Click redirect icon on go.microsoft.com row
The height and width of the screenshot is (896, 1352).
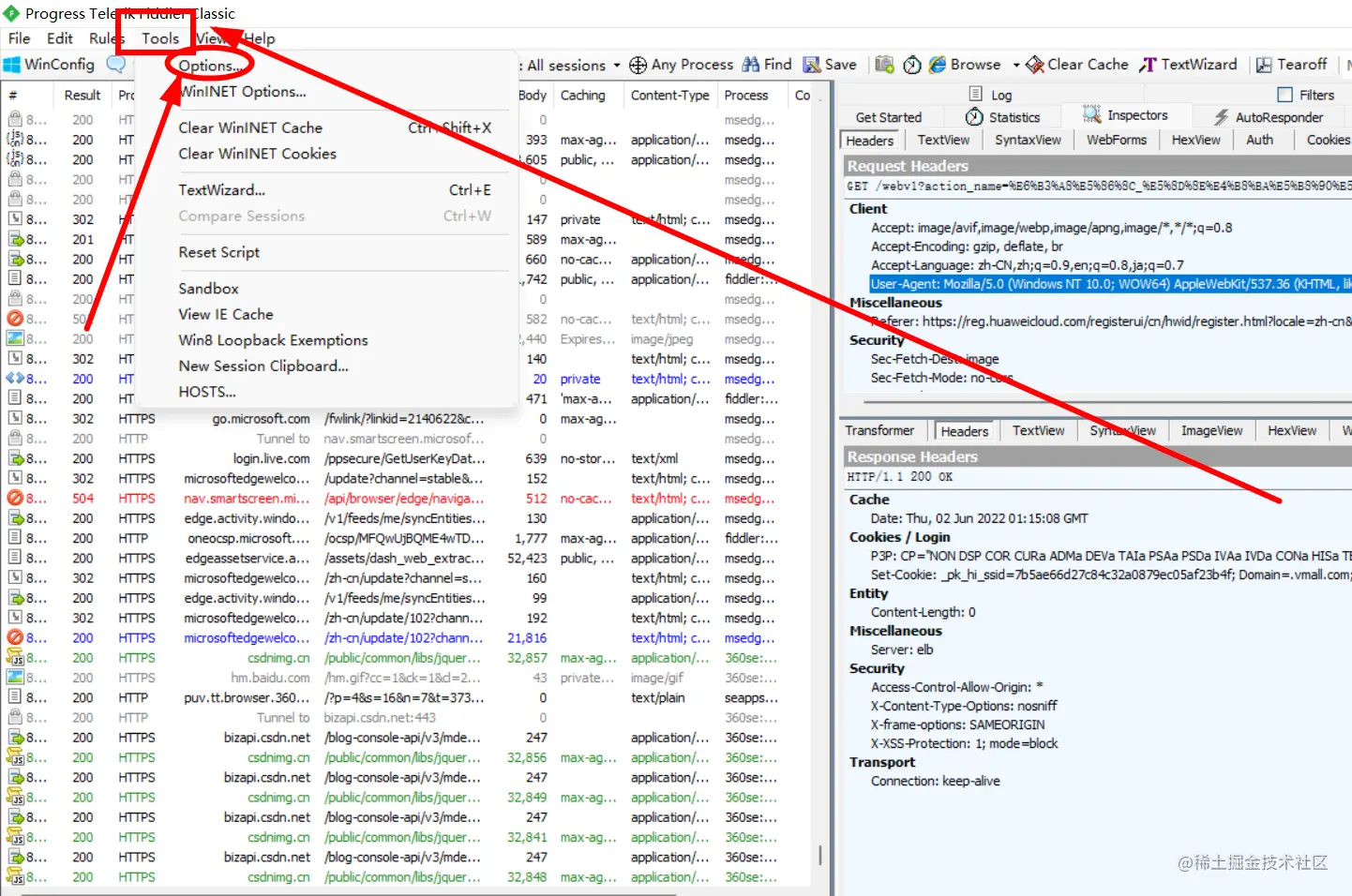(x=15, y=419)
